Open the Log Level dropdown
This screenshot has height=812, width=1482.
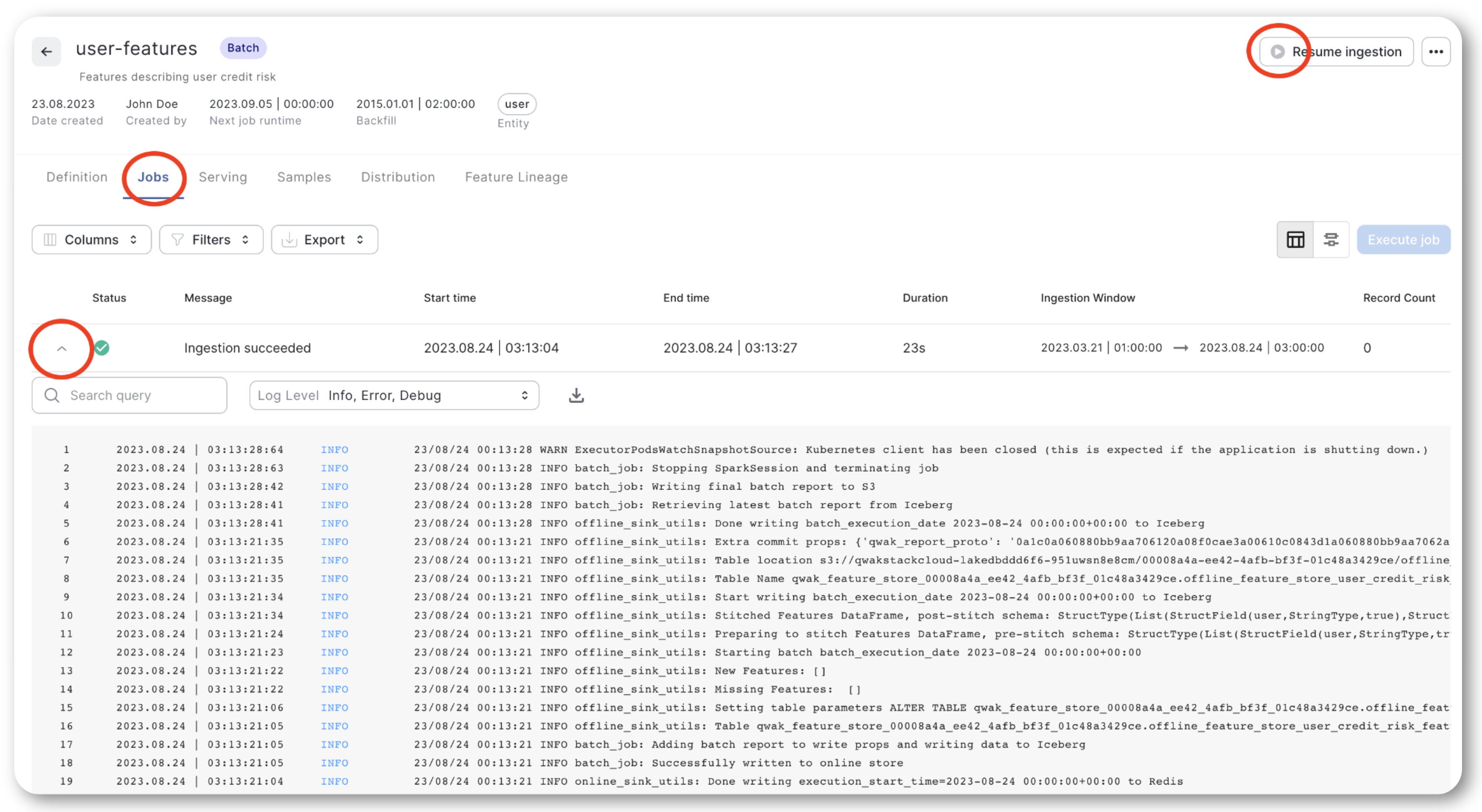tap(394, 395)
